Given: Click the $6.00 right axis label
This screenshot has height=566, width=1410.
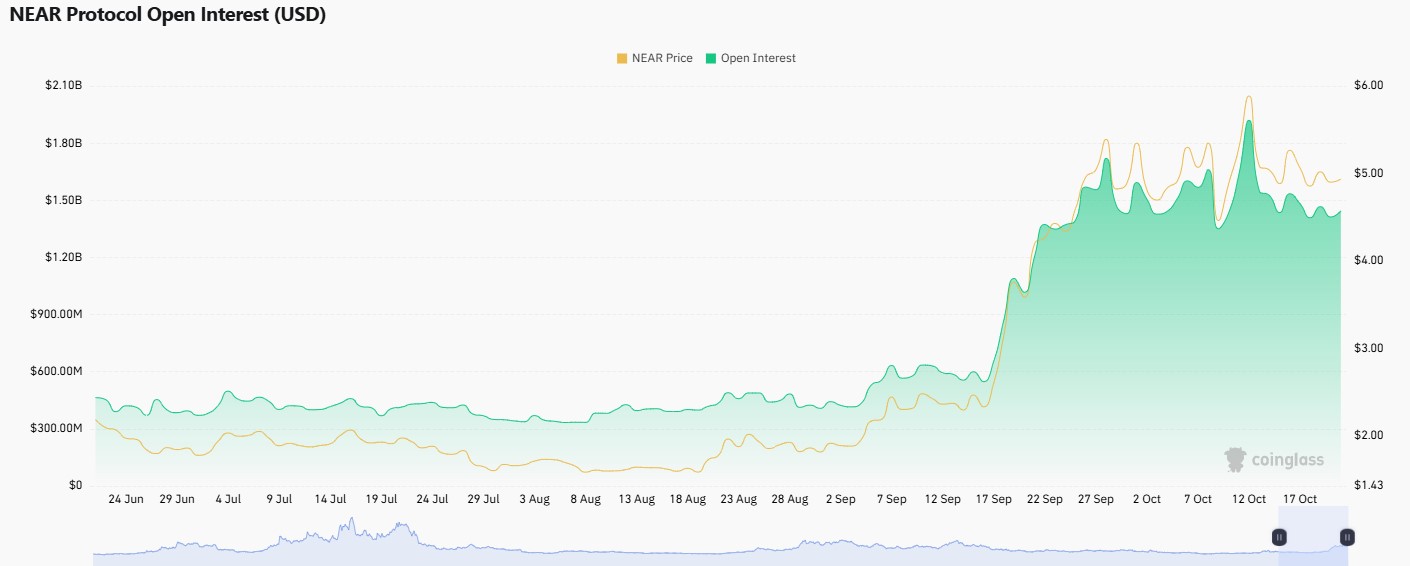Looking at the screenshot, I should pos(1368,86).
